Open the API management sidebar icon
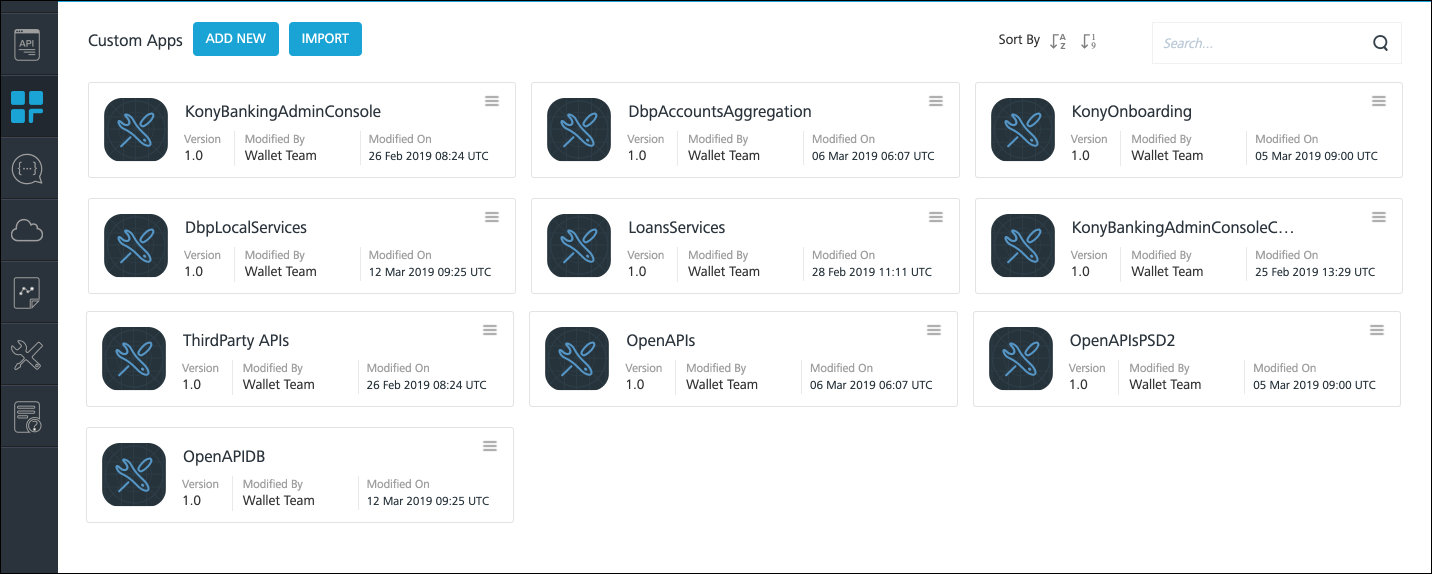The image size is (1432, 574). coord(28,45)
